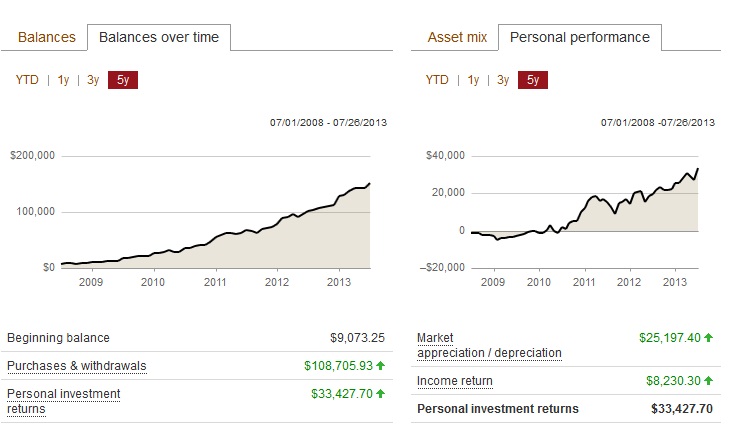Click green arrow beside $8,230.30
The height and width of the screenshot is (427, 734).
709,381
